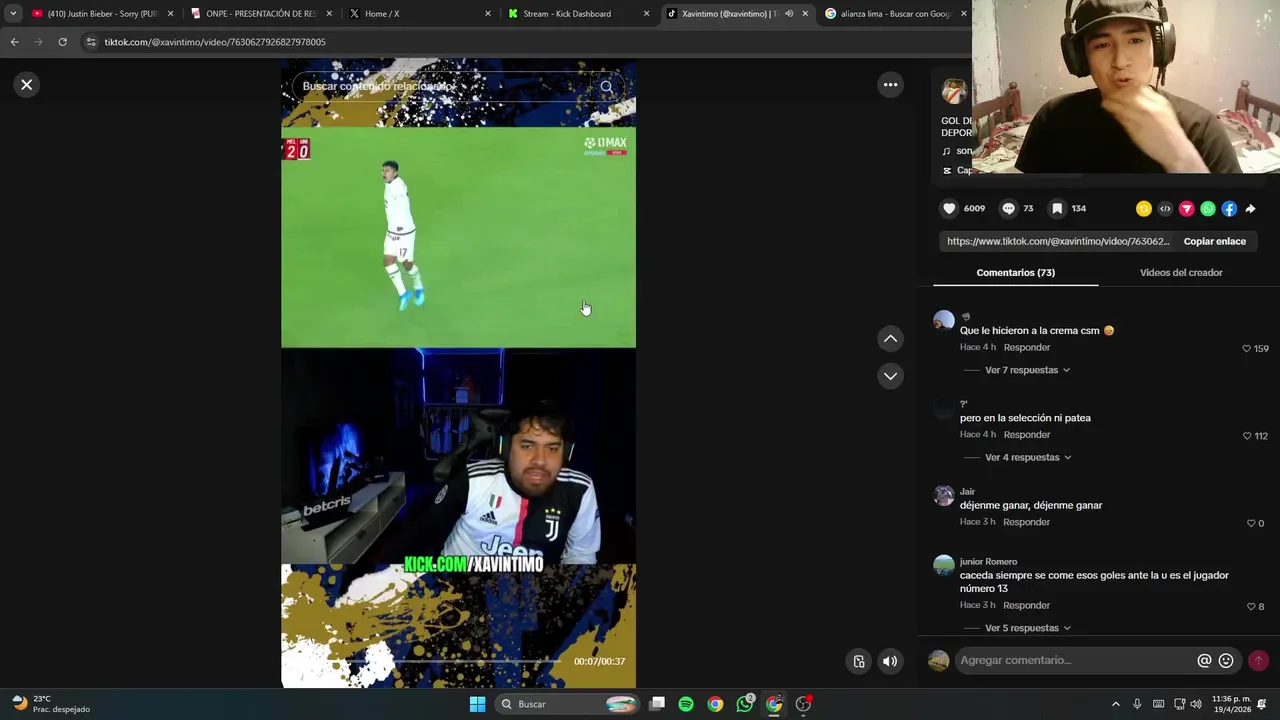
Task: Switch to Home / X tab
Action: [x=419, y=14]
